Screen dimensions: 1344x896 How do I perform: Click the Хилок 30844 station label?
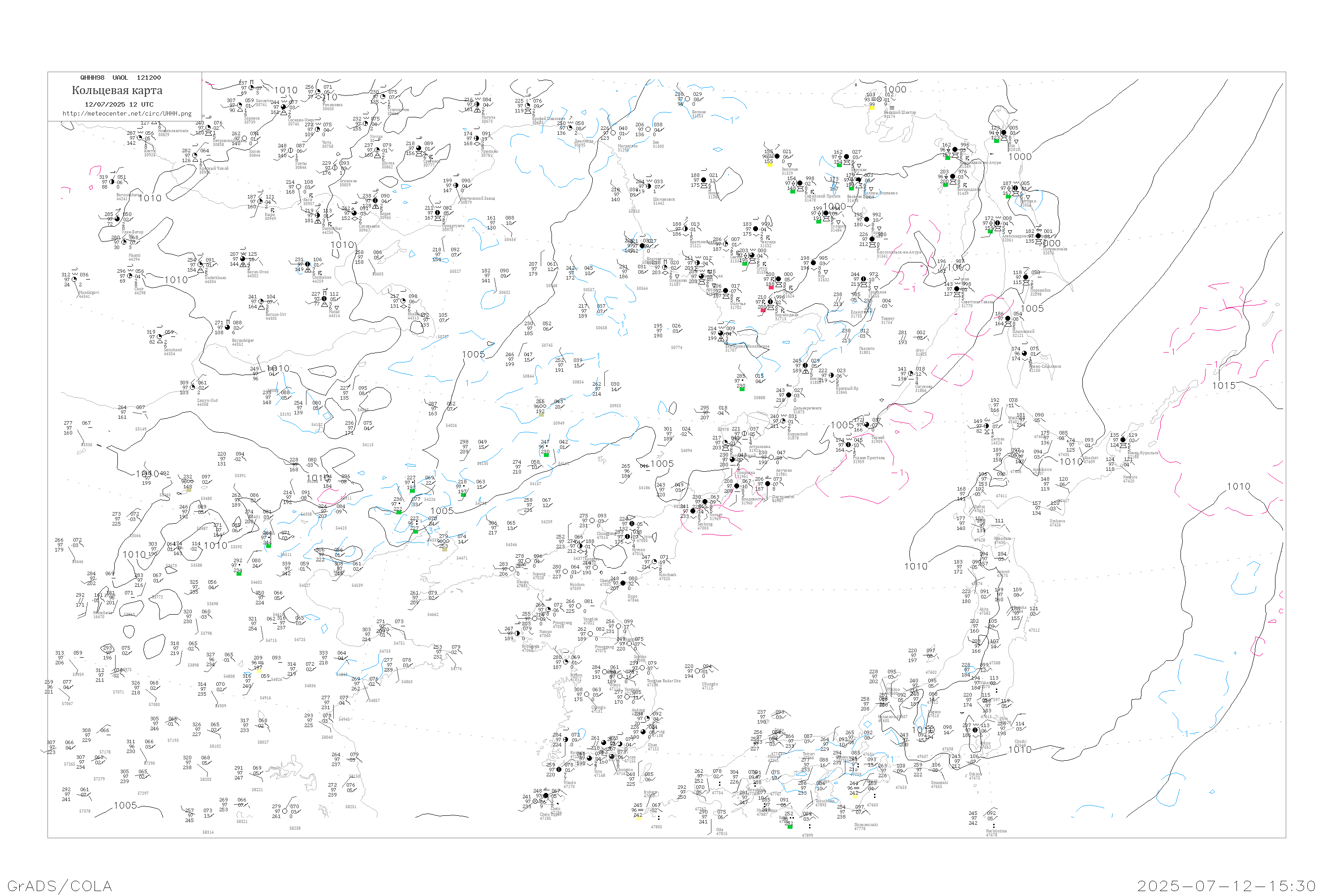255,154
